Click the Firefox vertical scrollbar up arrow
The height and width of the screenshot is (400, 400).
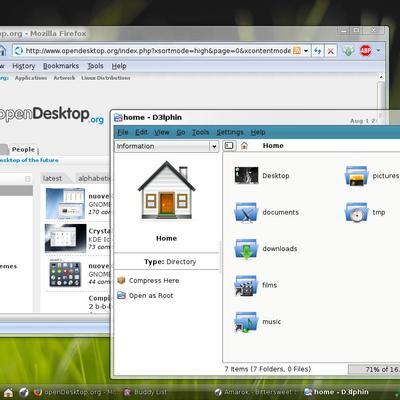click(x=381, y=77)
